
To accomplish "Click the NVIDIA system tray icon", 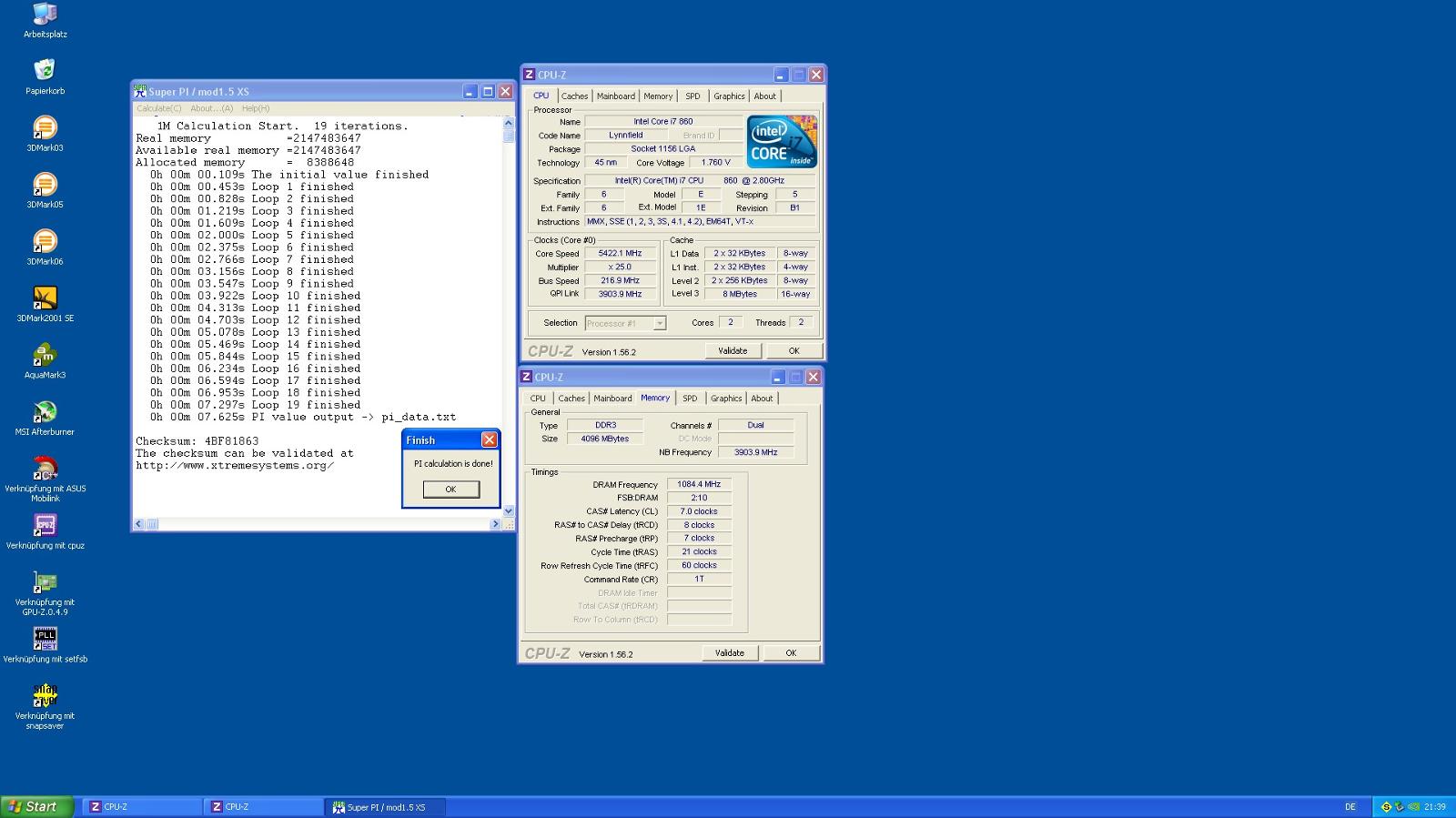I will click(x=1413, y=806).
